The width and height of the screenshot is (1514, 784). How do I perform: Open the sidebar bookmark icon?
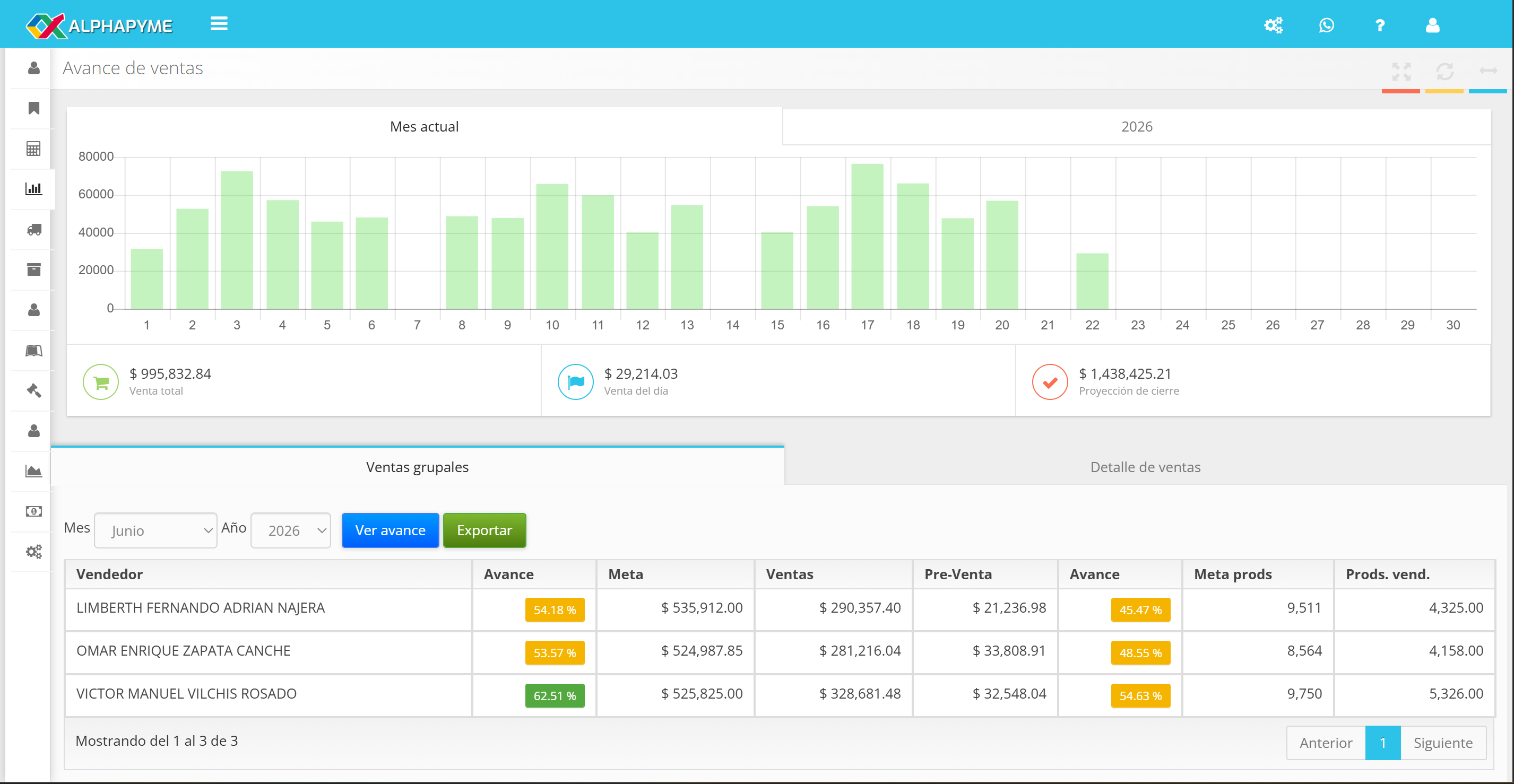pos(34,108)
